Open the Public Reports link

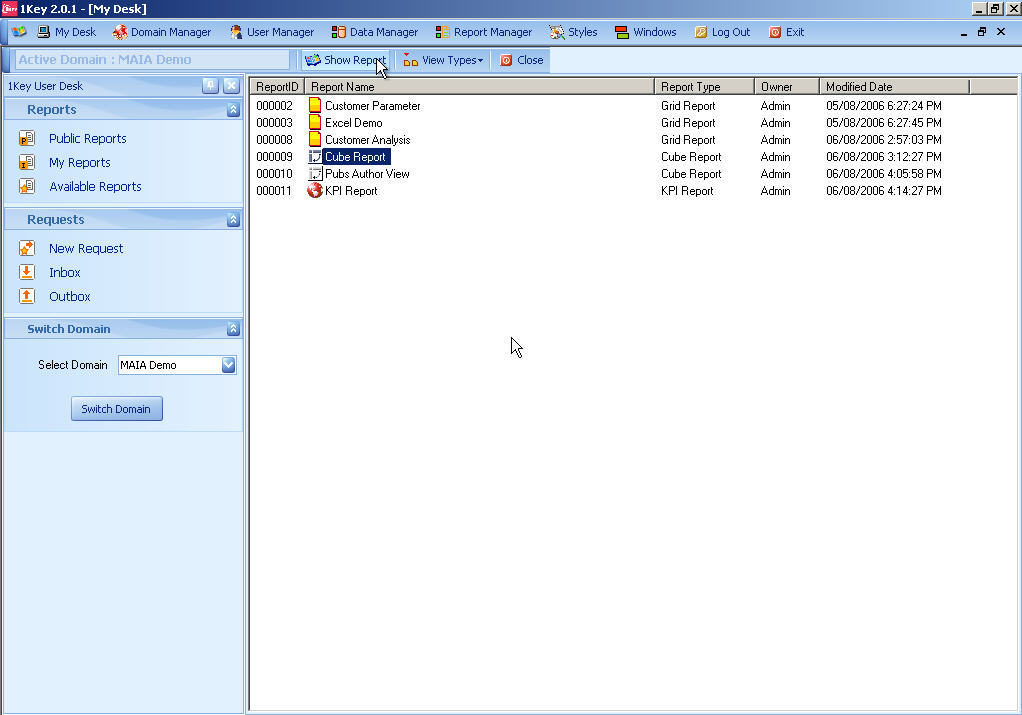click(x=87, y=138)
